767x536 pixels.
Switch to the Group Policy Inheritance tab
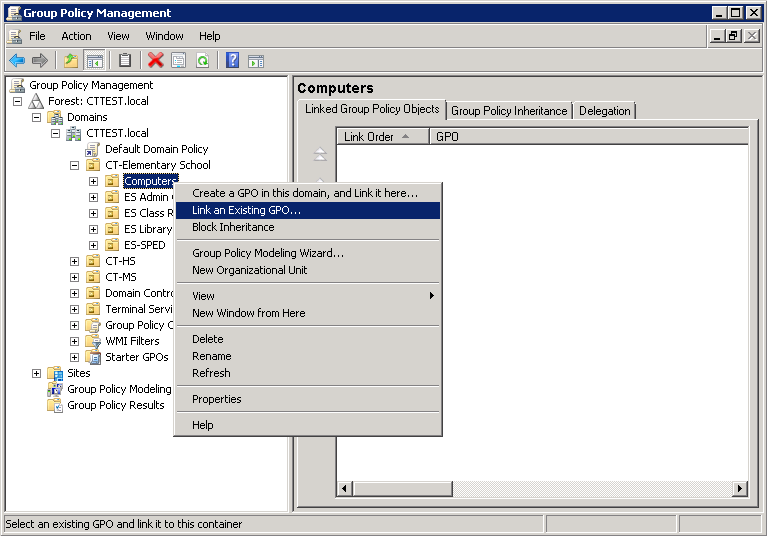click(x=509, y=111)
